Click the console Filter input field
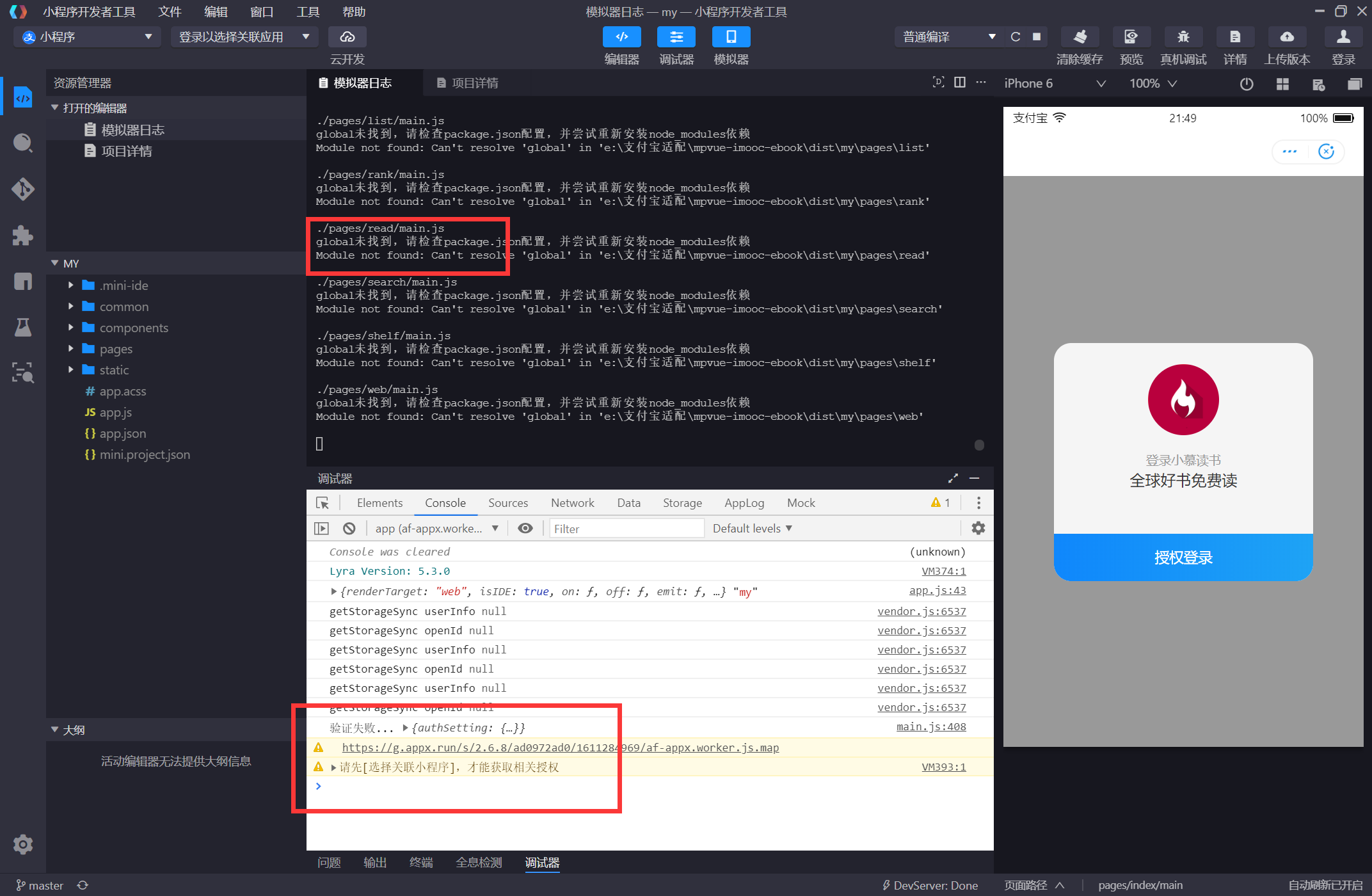This screenshot has height=896, width=1372. pos(626,529)
